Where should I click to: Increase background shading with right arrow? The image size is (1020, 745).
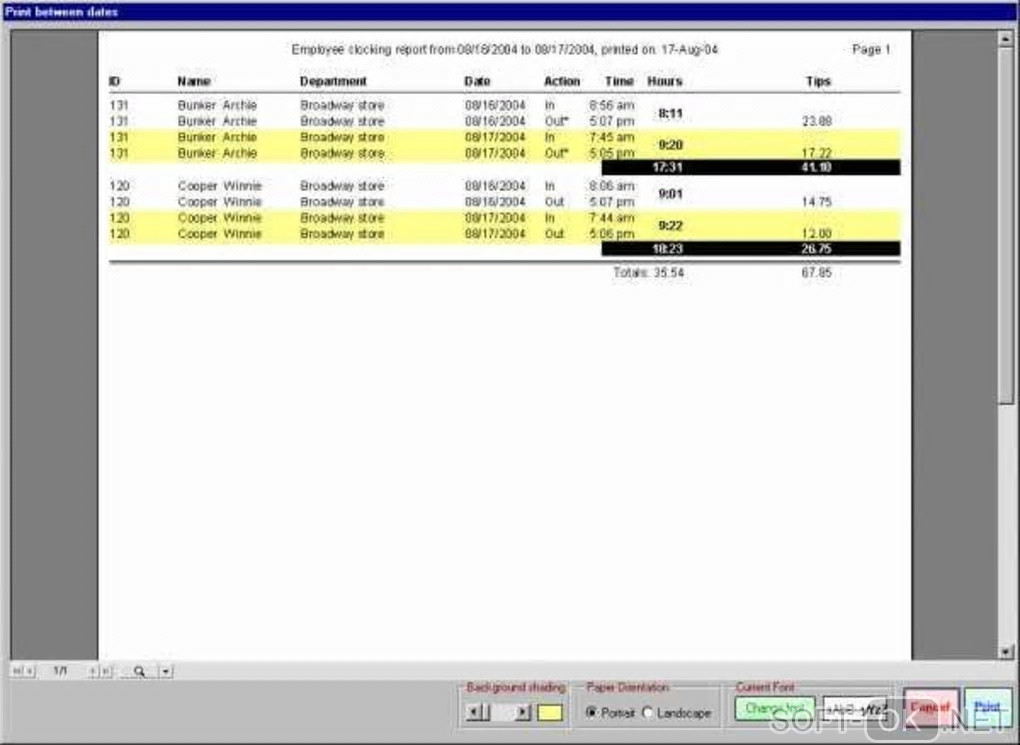[x=524, y=712]
